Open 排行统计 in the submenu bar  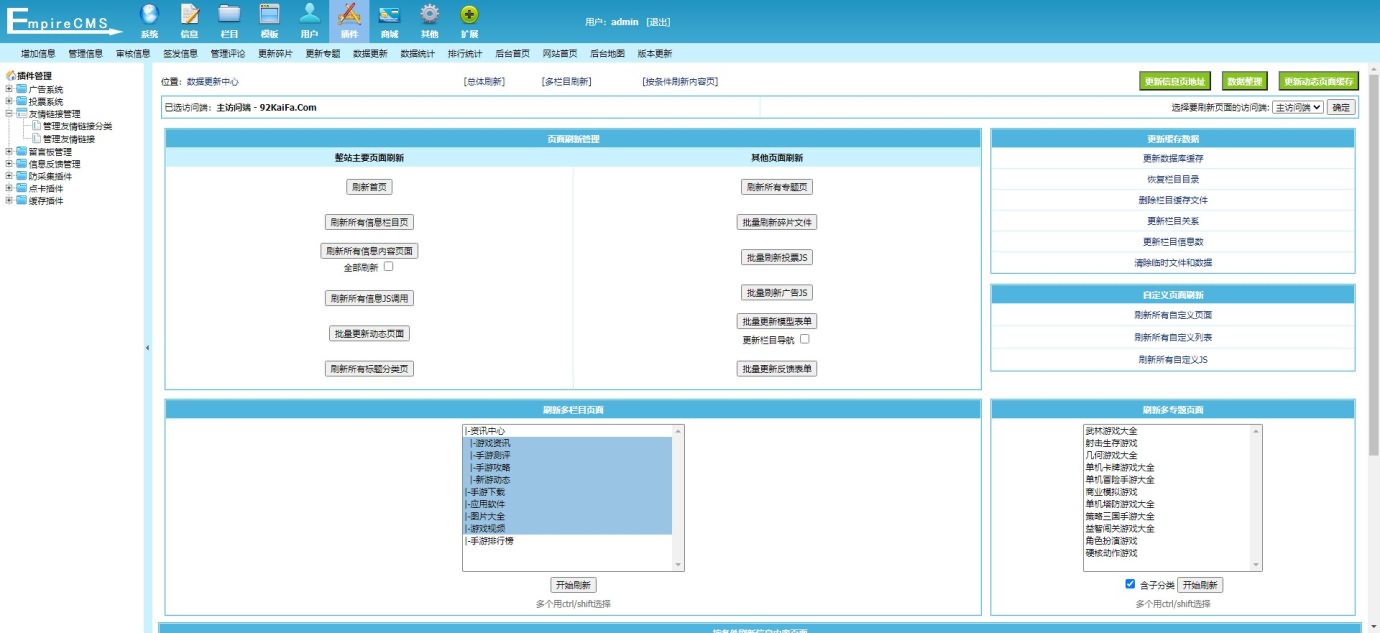tap(465, 53)
